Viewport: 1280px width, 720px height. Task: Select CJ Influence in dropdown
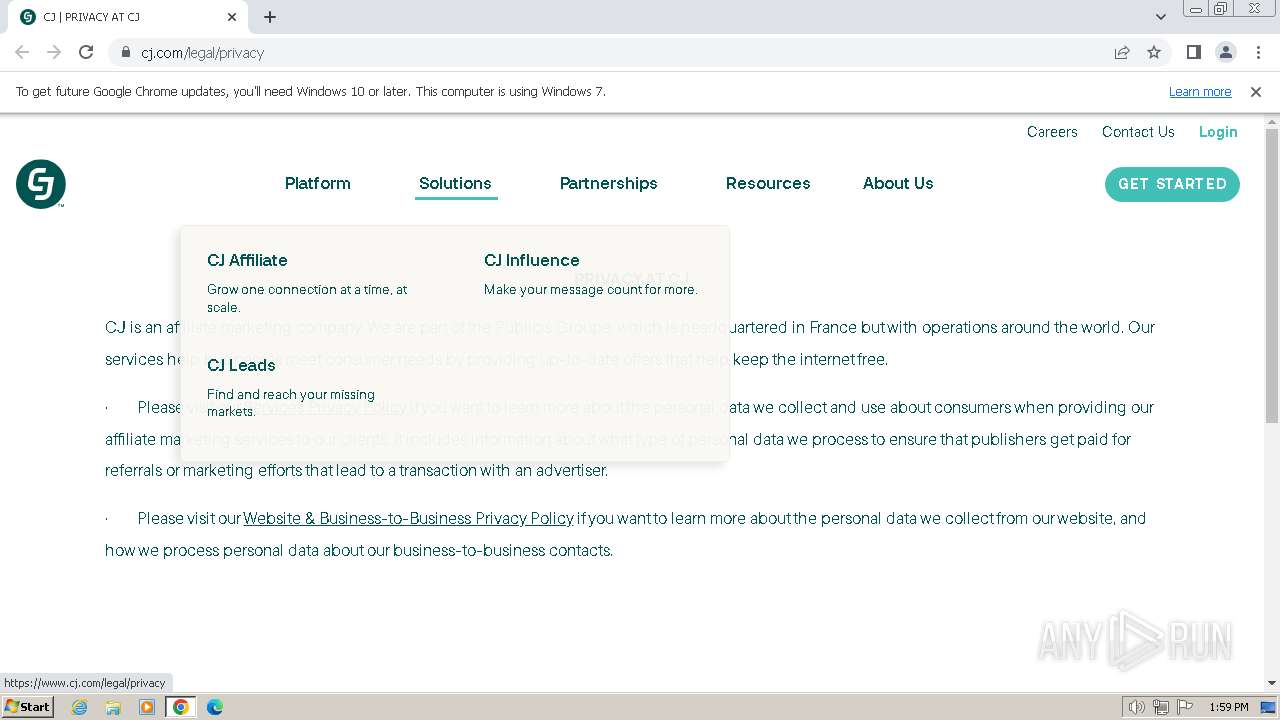click(x=532, y=260)
